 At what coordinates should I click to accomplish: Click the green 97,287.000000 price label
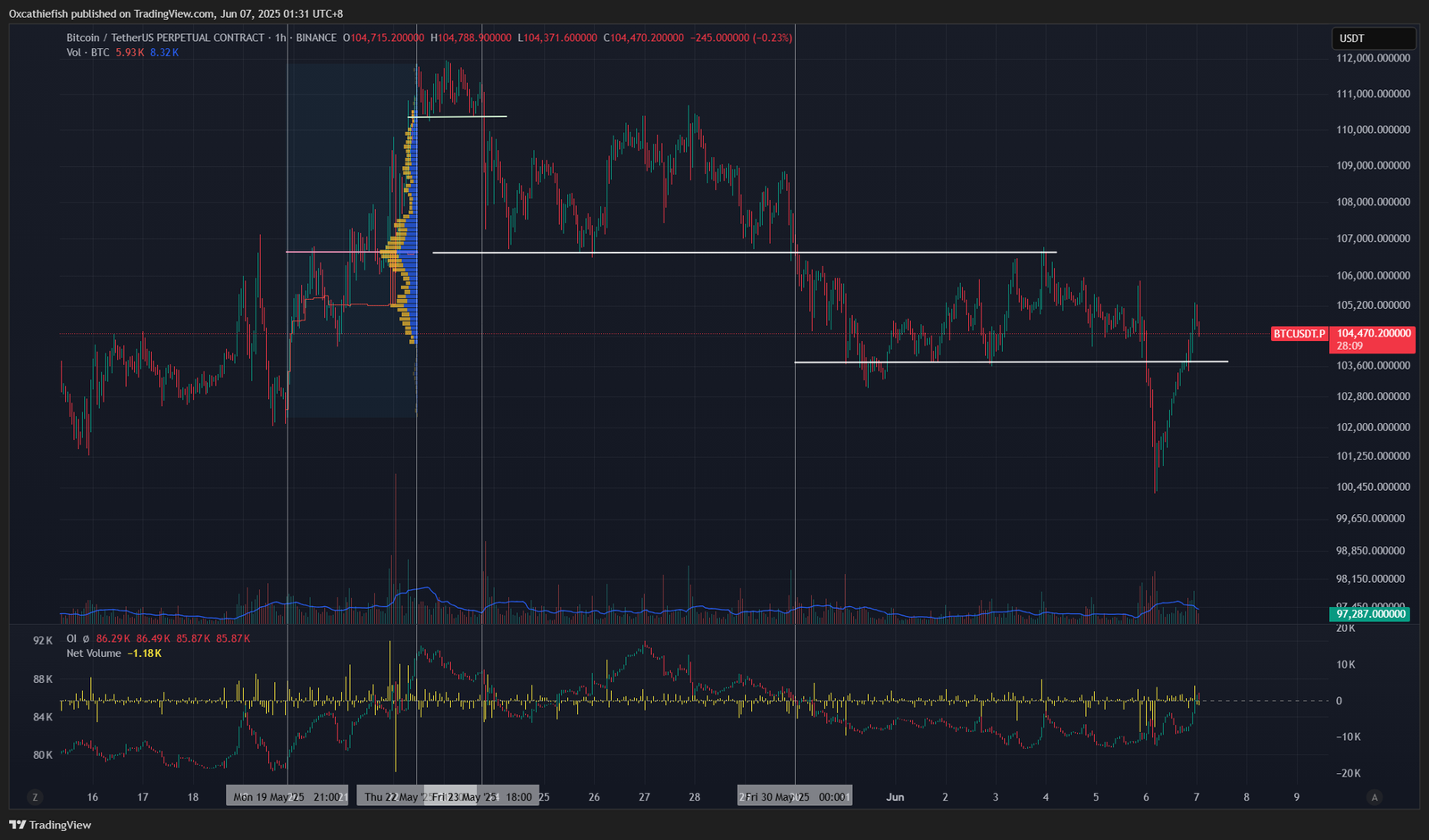[x=1370, y=614]
